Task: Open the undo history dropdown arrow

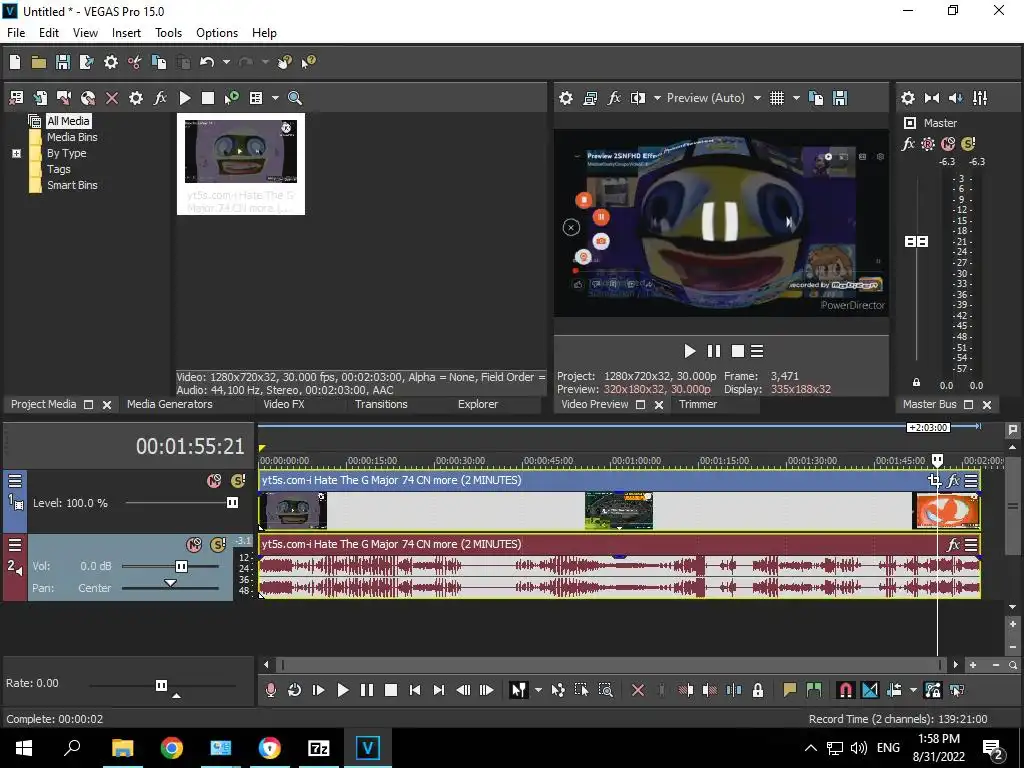Action: (x=226, y=62)
